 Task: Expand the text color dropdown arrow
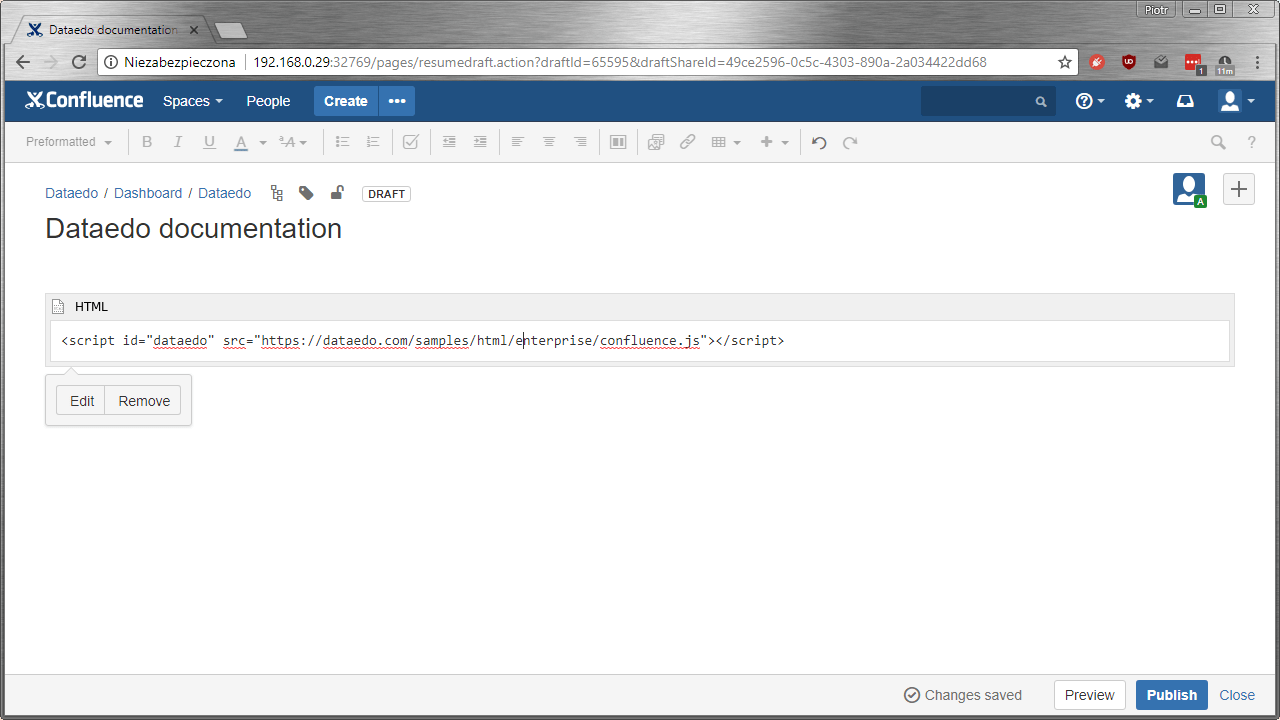click(262, 142)
